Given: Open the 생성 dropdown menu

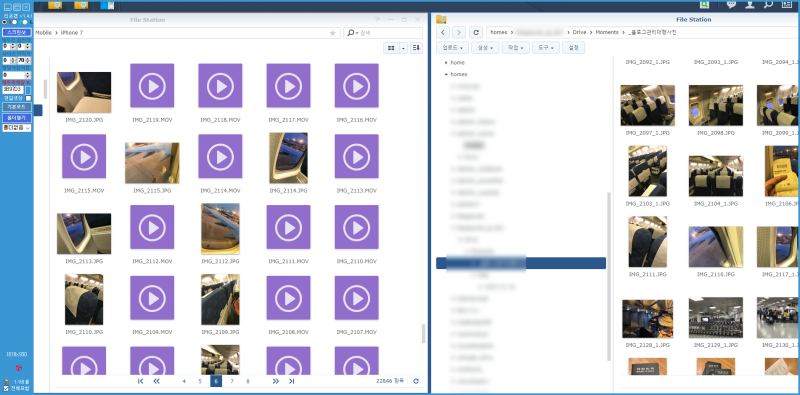Looking at the screenshot, I should 485,47.
